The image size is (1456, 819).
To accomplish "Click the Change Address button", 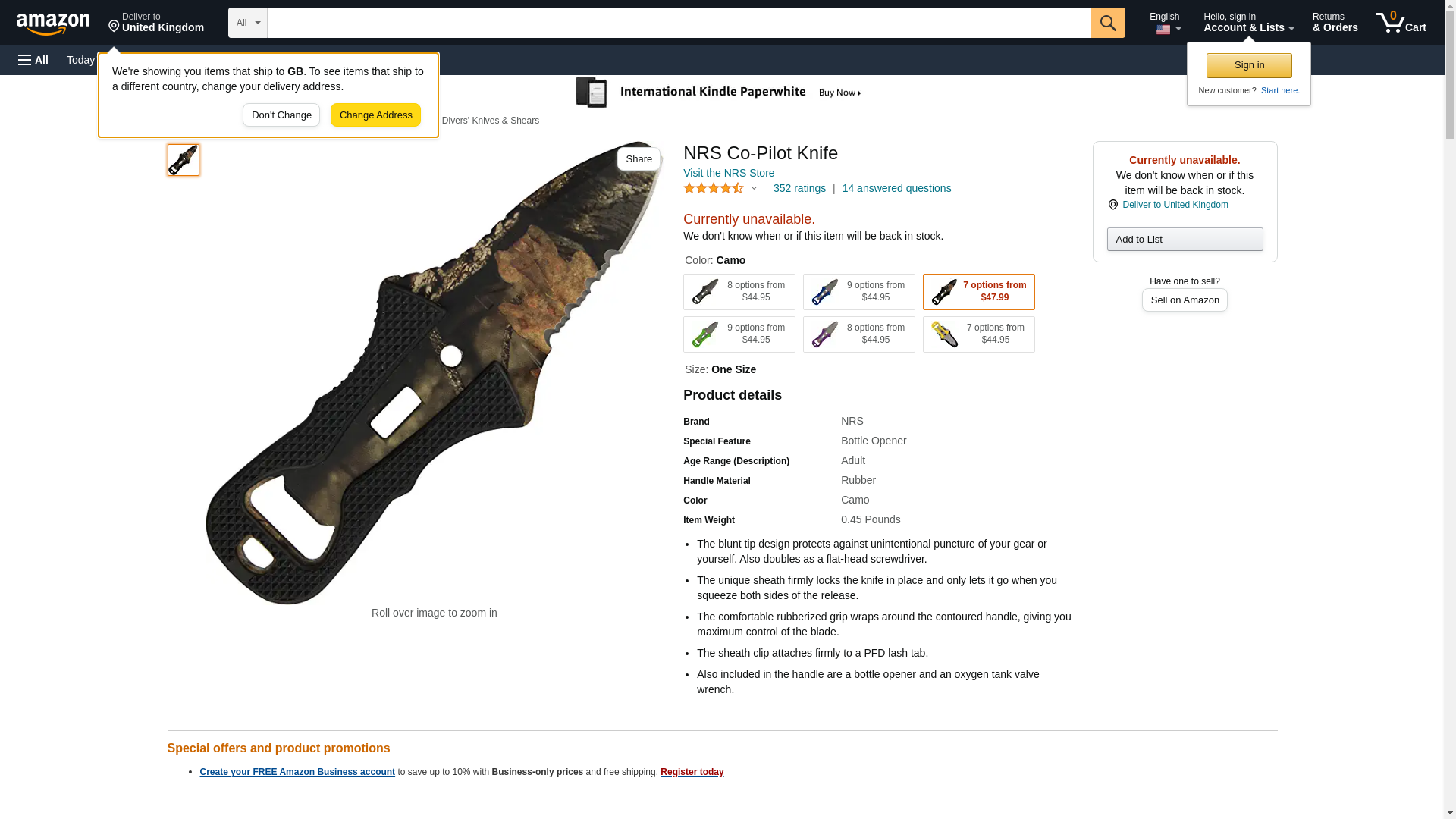I will pos(375,115).
